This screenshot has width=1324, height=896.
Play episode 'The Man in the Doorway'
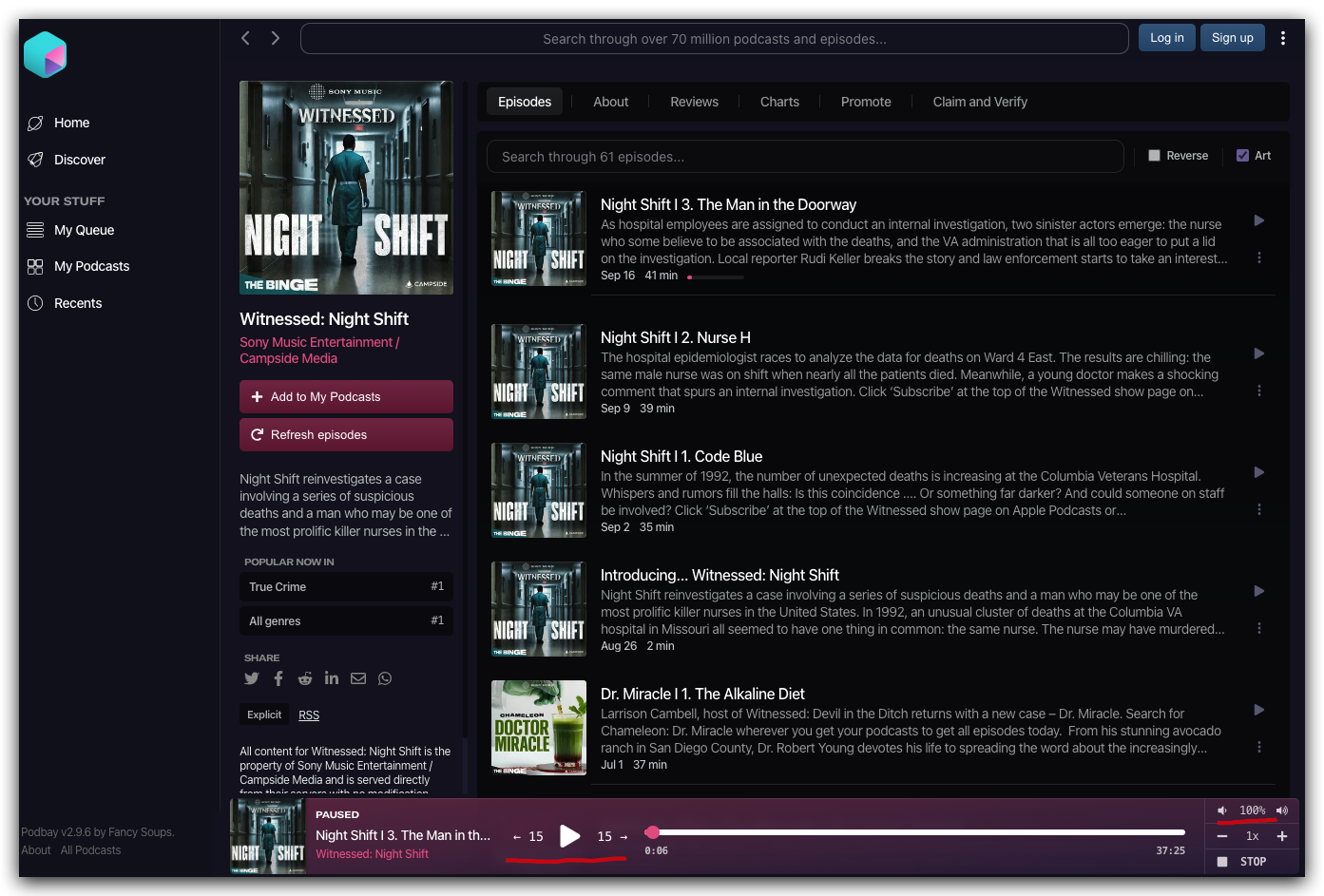[1259, 220]
